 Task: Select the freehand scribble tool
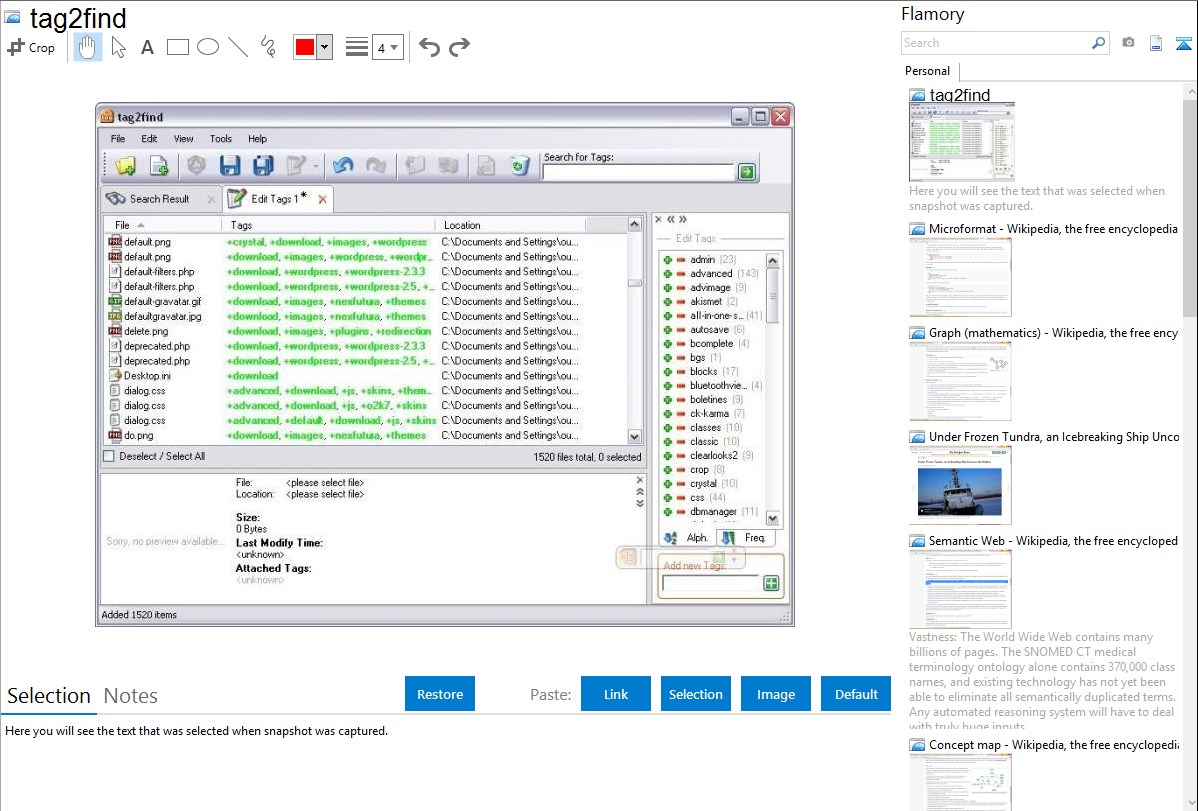pyautogui.click(x=268, y=47)
